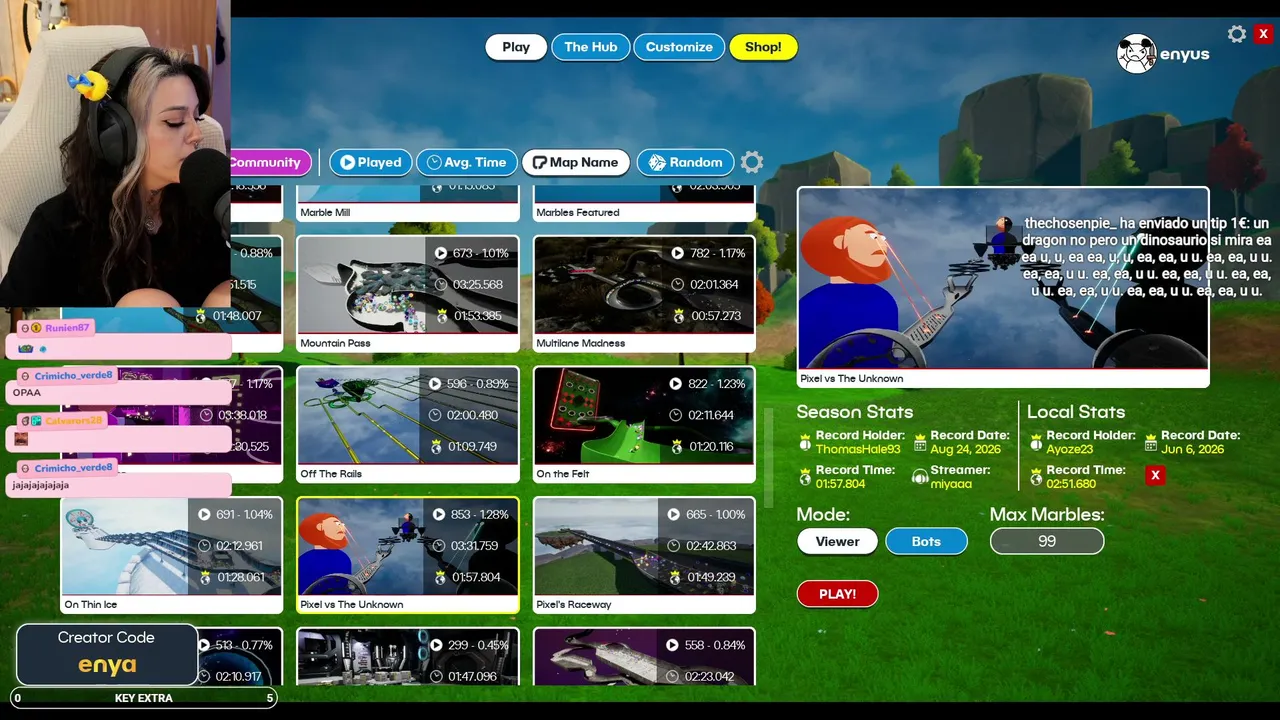Go to The Hub tab
This screenshot has height=720, width=1280.
coord(591,47)
